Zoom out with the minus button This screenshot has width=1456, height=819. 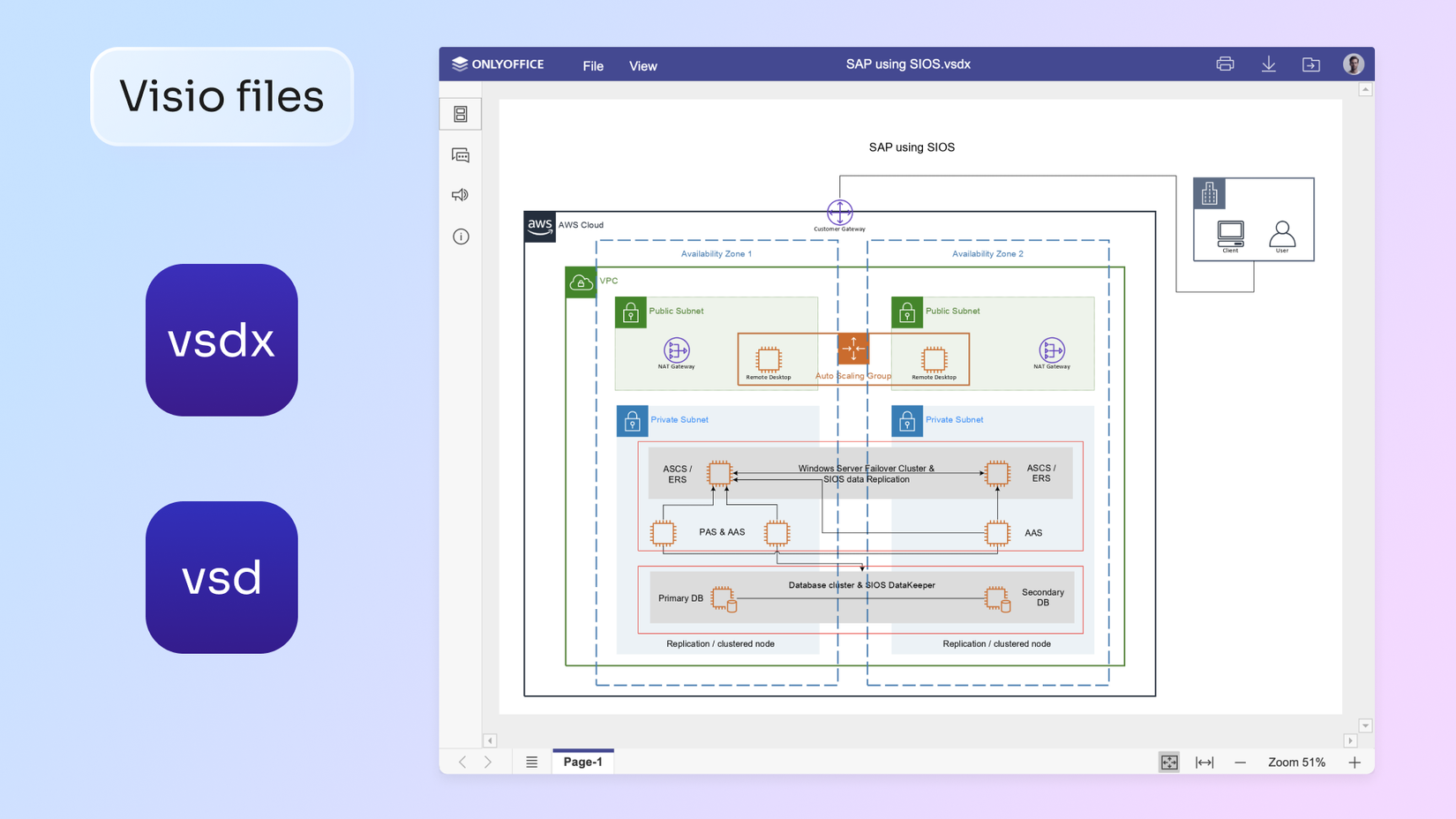[1240, 762]
